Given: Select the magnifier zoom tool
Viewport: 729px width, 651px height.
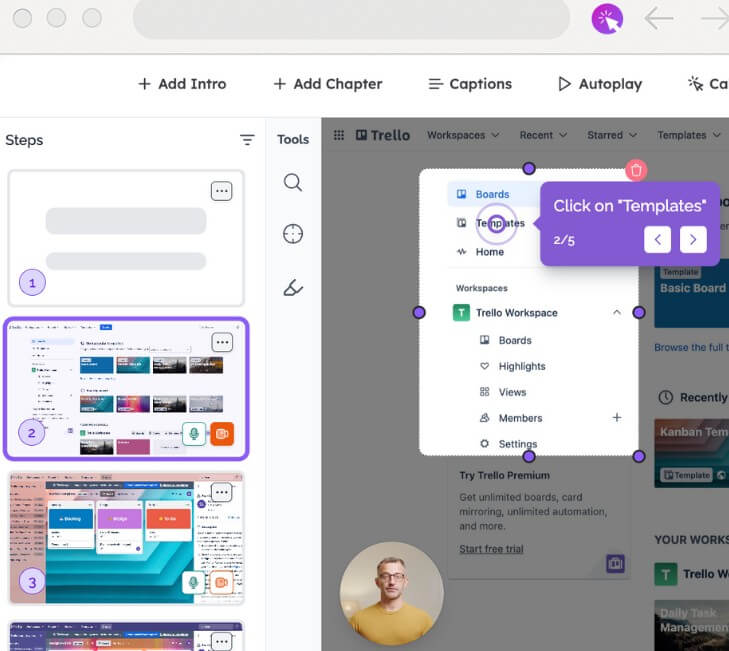Looking at the screenshot, I should click(293, 182).
